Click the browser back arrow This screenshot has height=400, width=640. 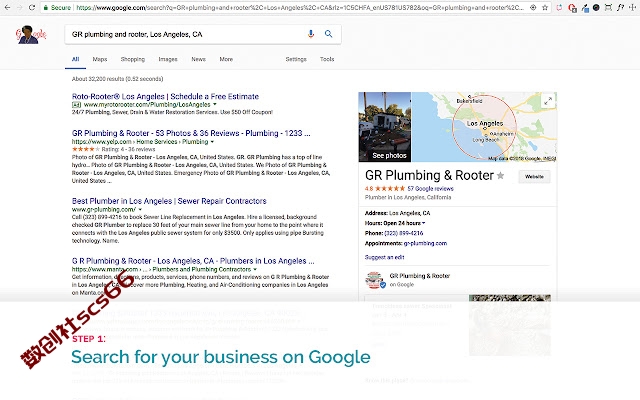click(7, 7)
